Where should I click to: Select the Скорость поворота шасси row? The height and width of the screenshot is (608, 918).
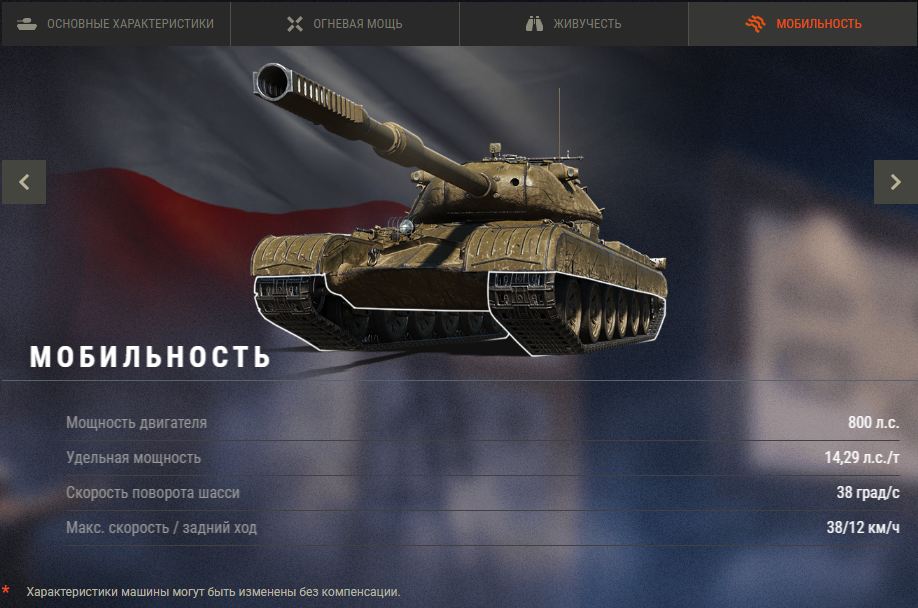pos(482,493)
